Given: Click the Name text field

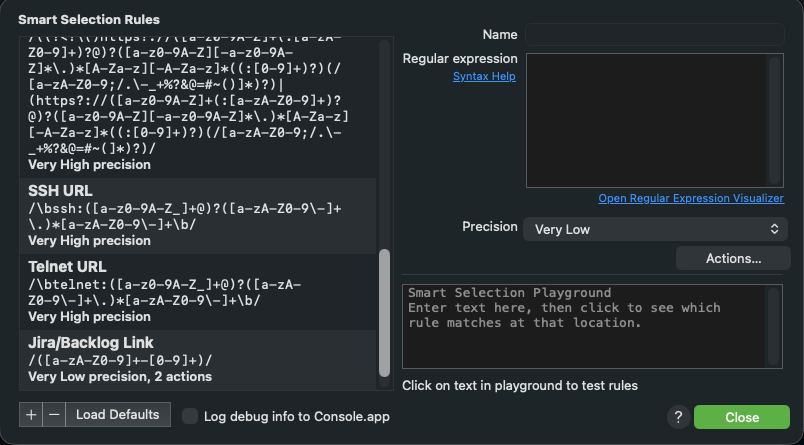Looking at the screenshot, I should coord(654,35).
